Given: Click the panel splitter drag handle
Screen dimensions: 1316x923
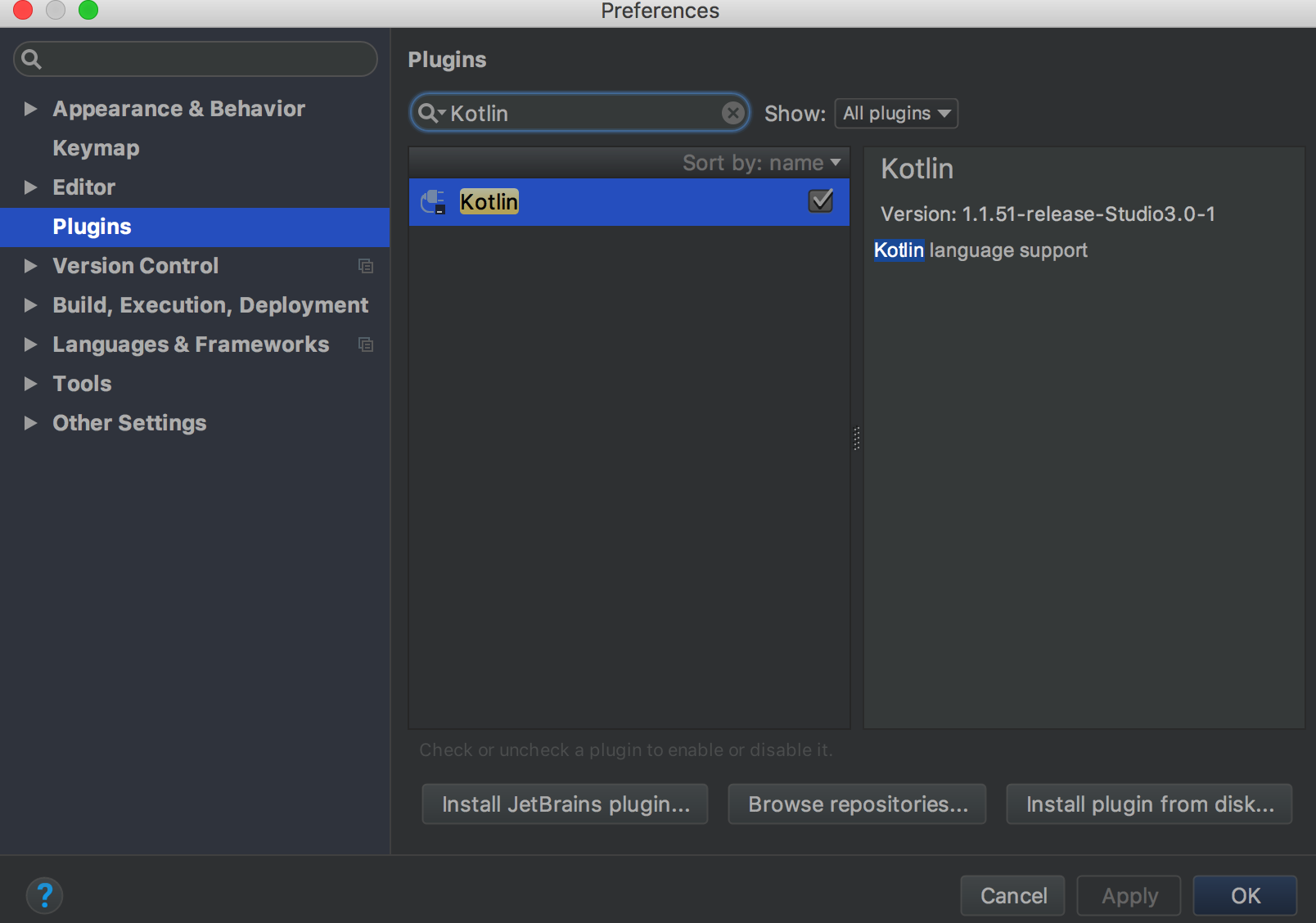Looking at the screenshot, I should click(x=857, y=439).
